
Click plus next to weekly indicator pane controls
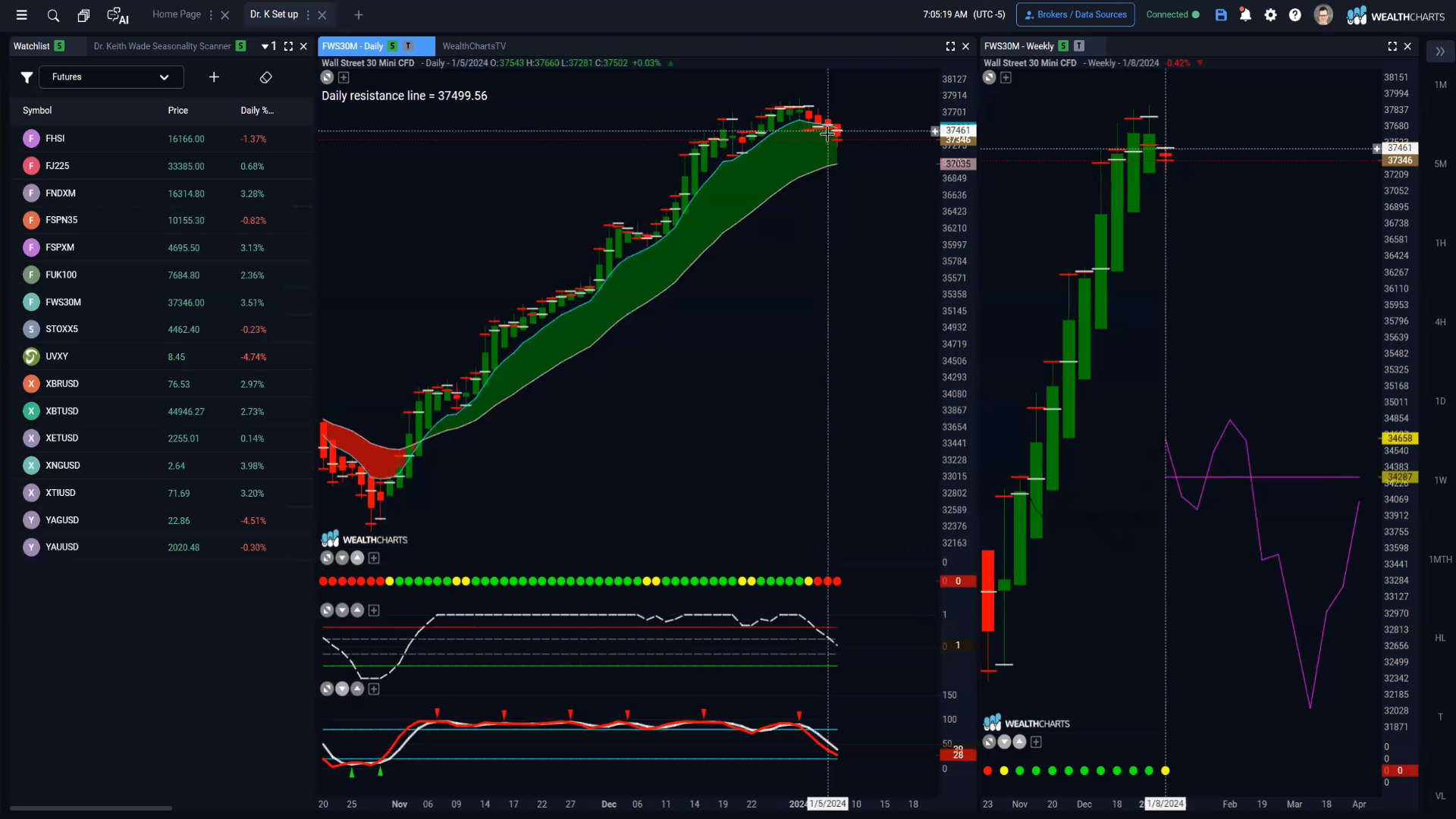point(1036,742)
